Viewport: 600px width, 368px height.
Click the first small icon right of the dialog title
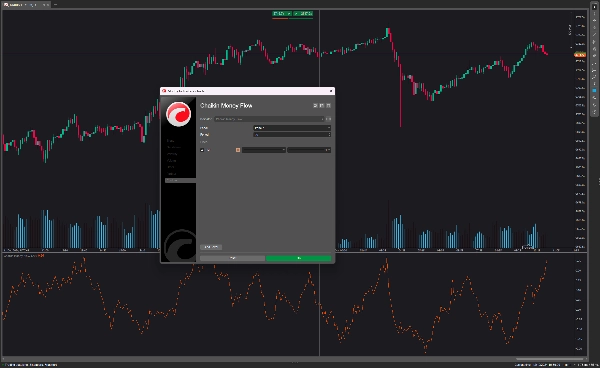(x=315, y=106)
